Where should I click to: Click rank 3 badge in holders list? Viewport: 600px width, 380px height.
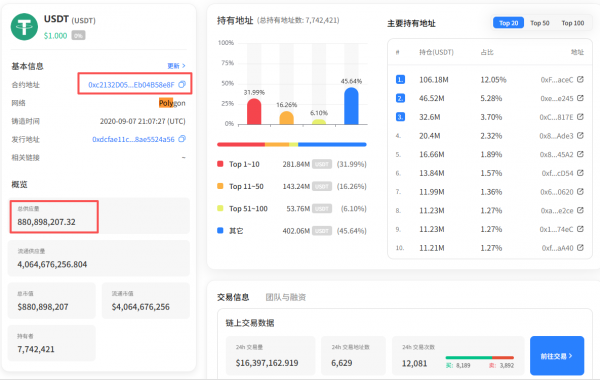tap(400, 117)
